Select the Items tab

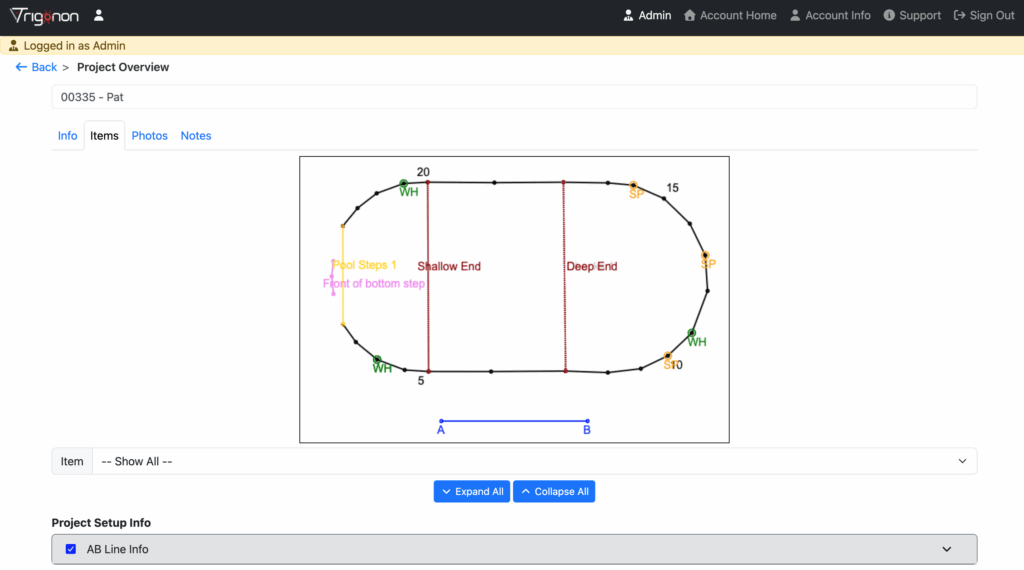click(104, 136)
